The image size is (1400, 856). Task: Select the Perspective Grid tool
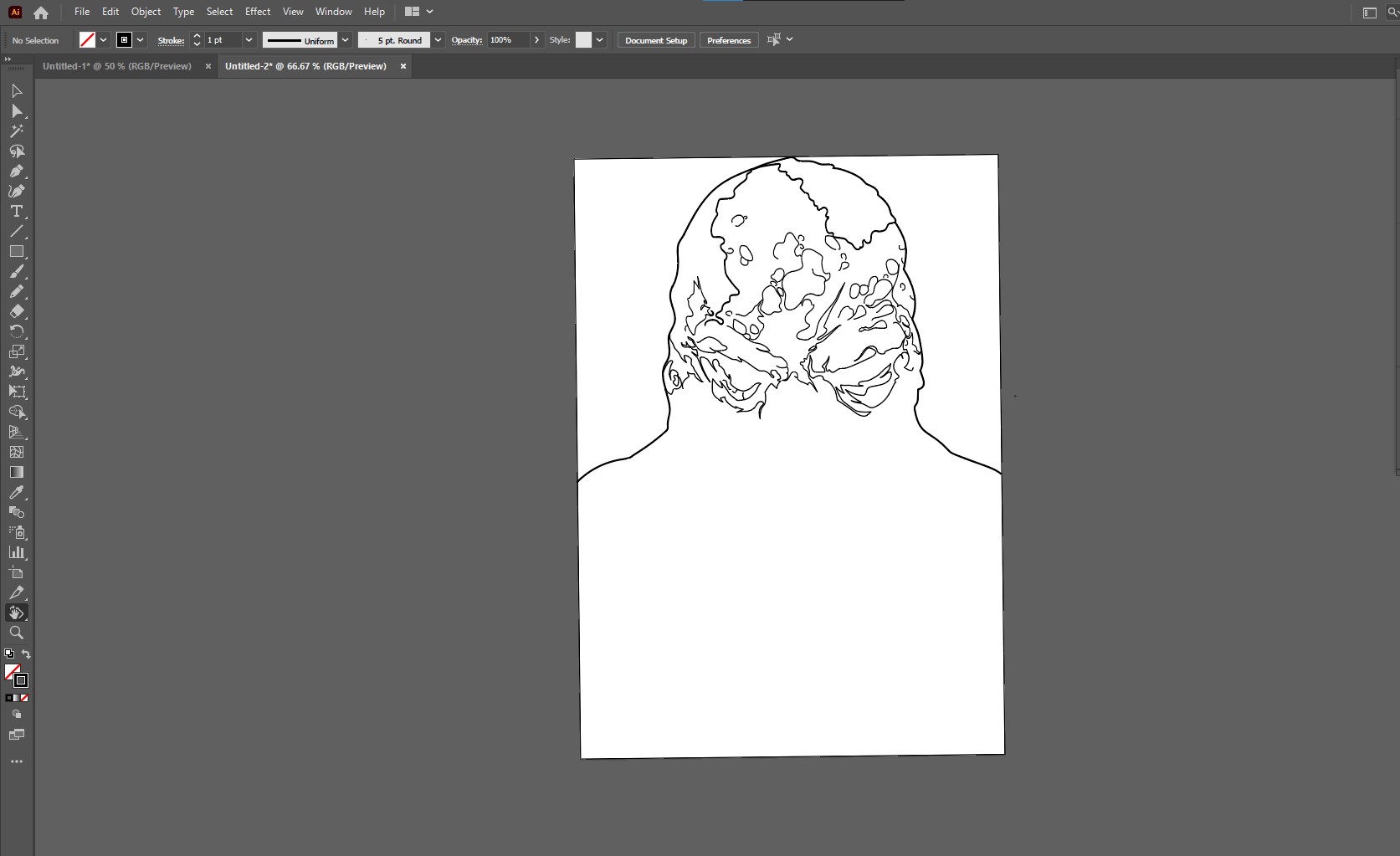click(x=17, y=432)
